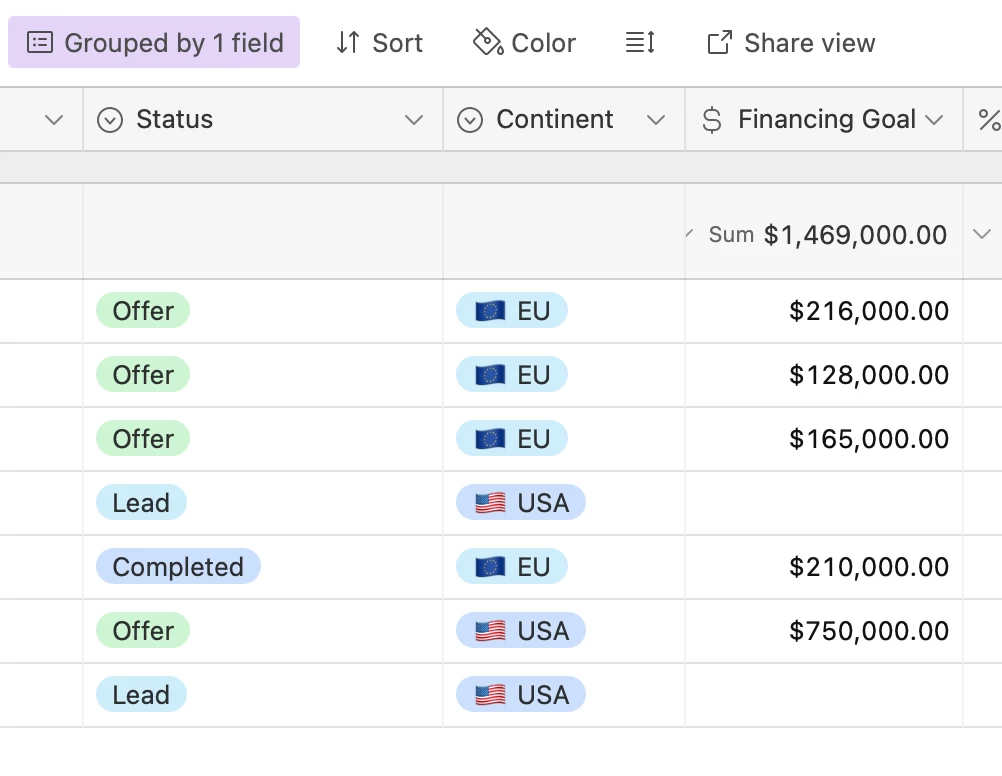Click the percent field icon
The height and width of the screenshot is (776, 1002).
[989, 120]
